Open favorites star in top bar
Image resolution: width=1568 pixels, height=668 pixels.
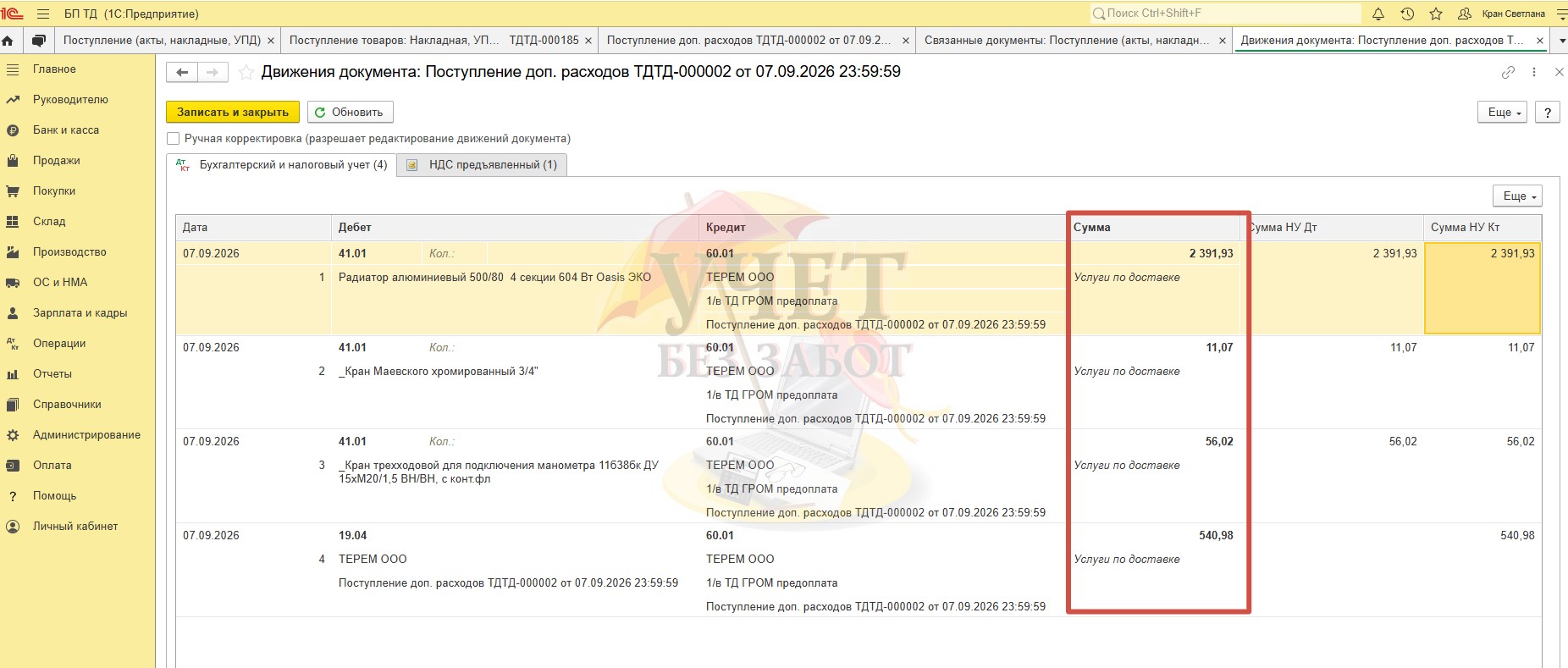1436,14
